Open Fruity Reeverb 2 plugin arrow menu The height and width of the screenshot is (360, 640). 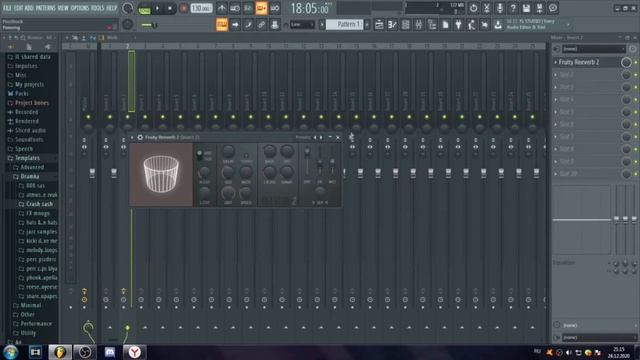(x=132, y=138)
